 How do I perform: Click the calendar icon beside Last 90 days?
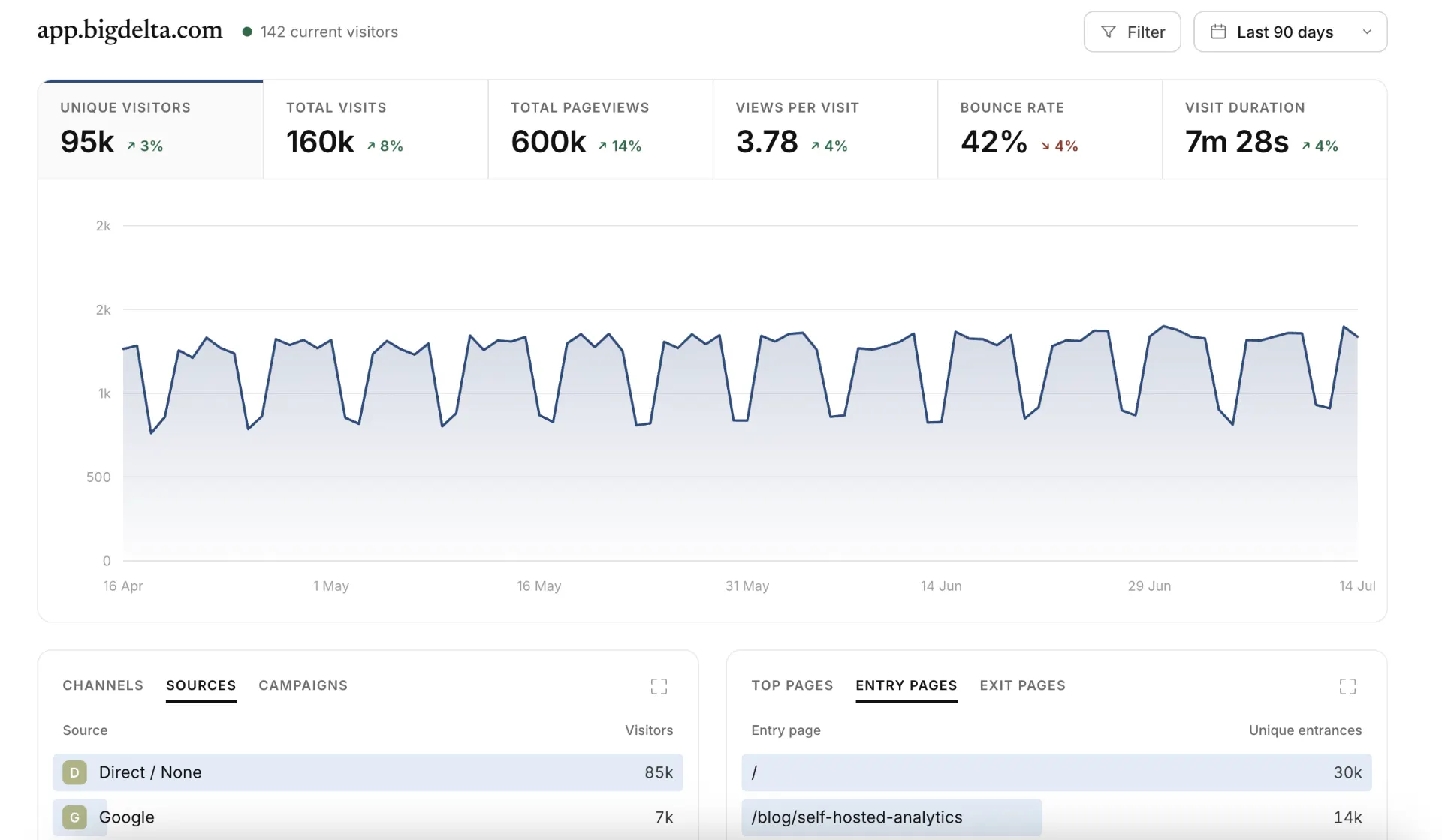tap(1218, 32)
